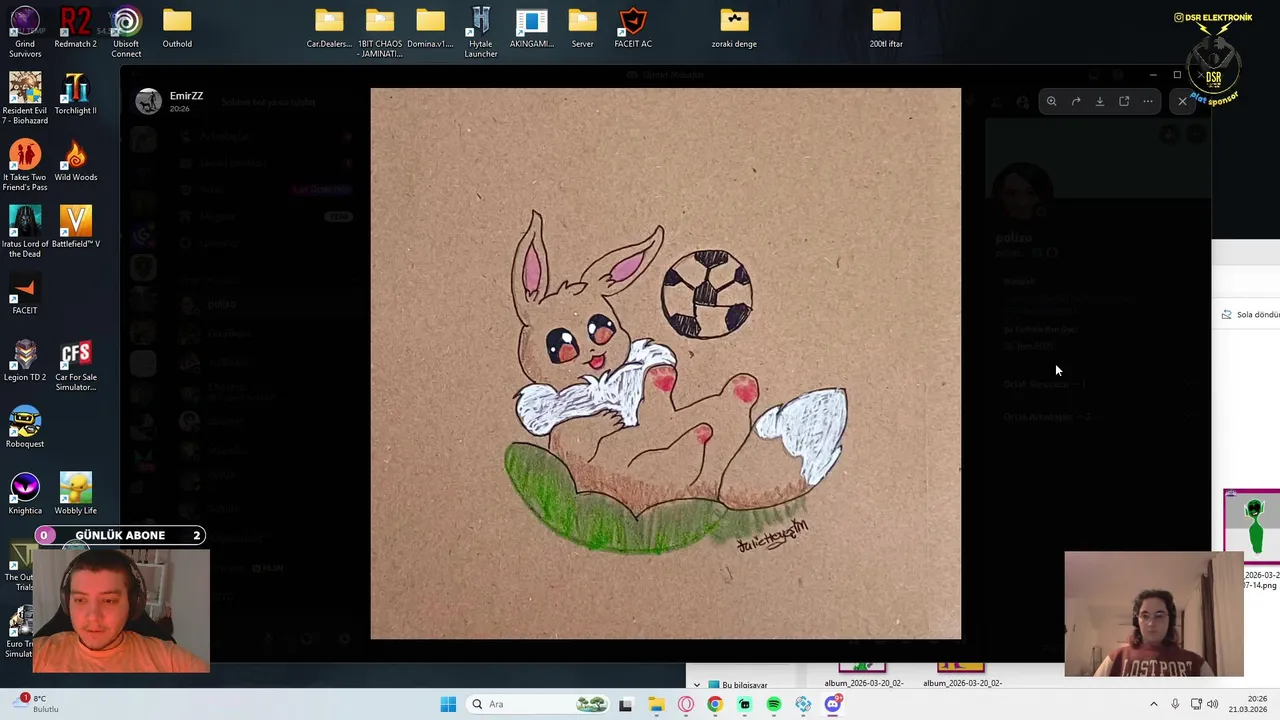Click Sola döndür in the background window
The width and height of the screenshot is (1280, 720).
pyautogui.click(x=1250, y=314)
